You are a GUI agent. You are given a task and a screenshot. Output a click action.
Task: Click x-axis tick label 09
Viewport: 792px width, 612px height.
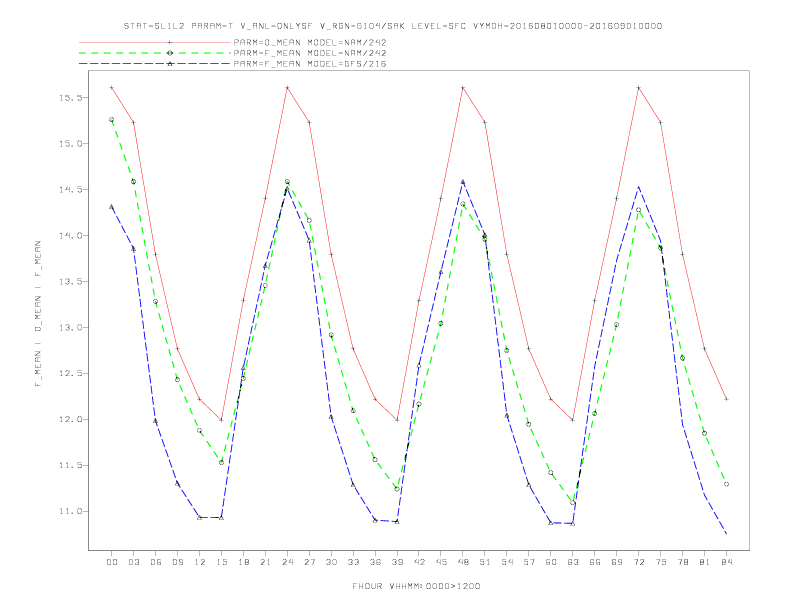pyautogui.click(x=178, y=562)
